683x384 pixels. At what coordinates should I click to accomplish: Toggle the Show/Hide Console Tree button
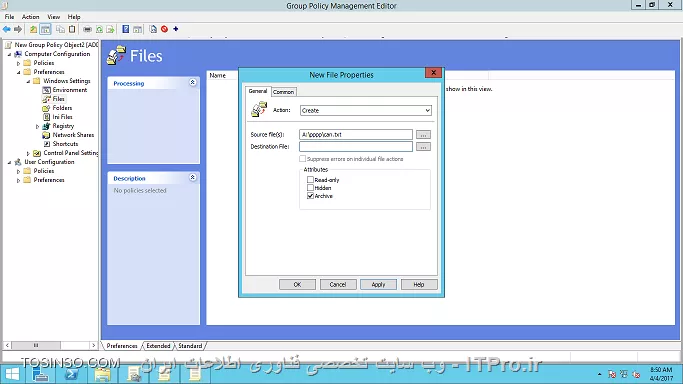pyautogui.click(x=45, y=29)
